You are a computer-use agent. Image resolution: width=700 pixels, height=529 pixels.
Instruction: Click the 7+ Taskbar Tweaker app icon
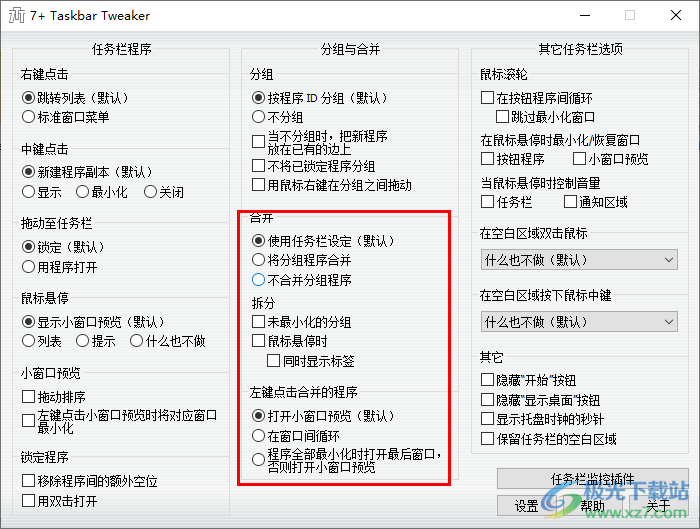point(17,16)
